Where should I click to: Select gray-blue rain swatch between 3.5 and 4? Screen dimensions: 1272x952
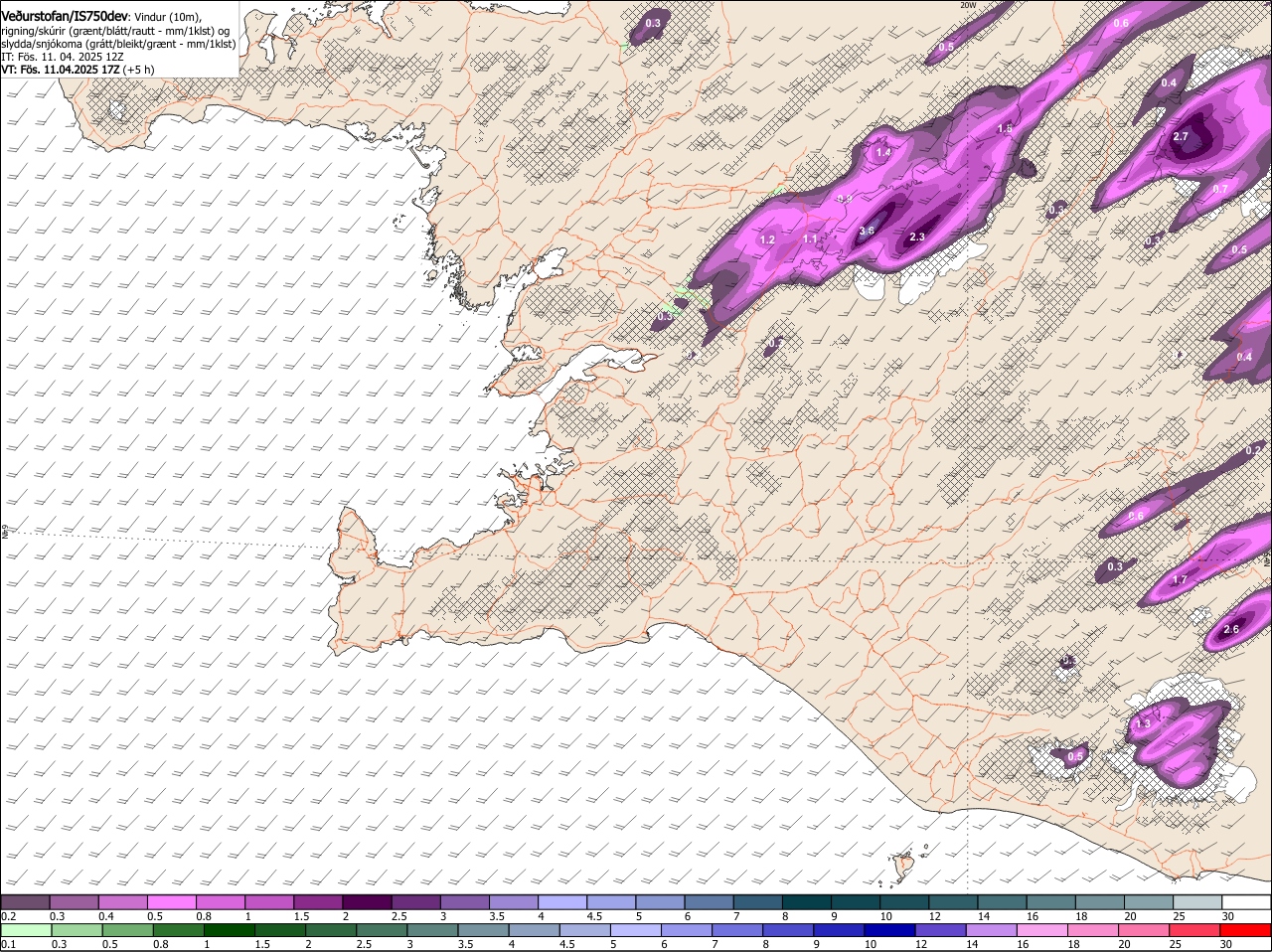pyautogui.click(x=484, y=930)
